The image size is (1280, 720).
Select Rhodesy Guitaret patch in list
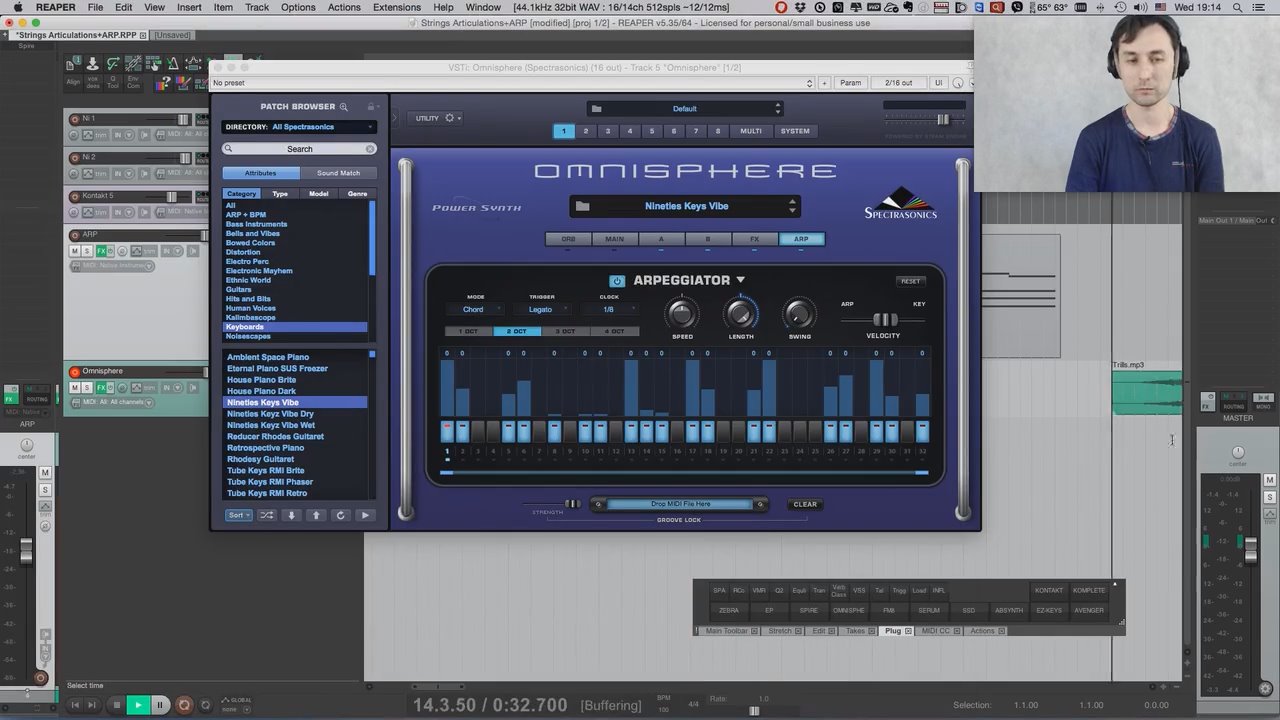click(260, 459)
